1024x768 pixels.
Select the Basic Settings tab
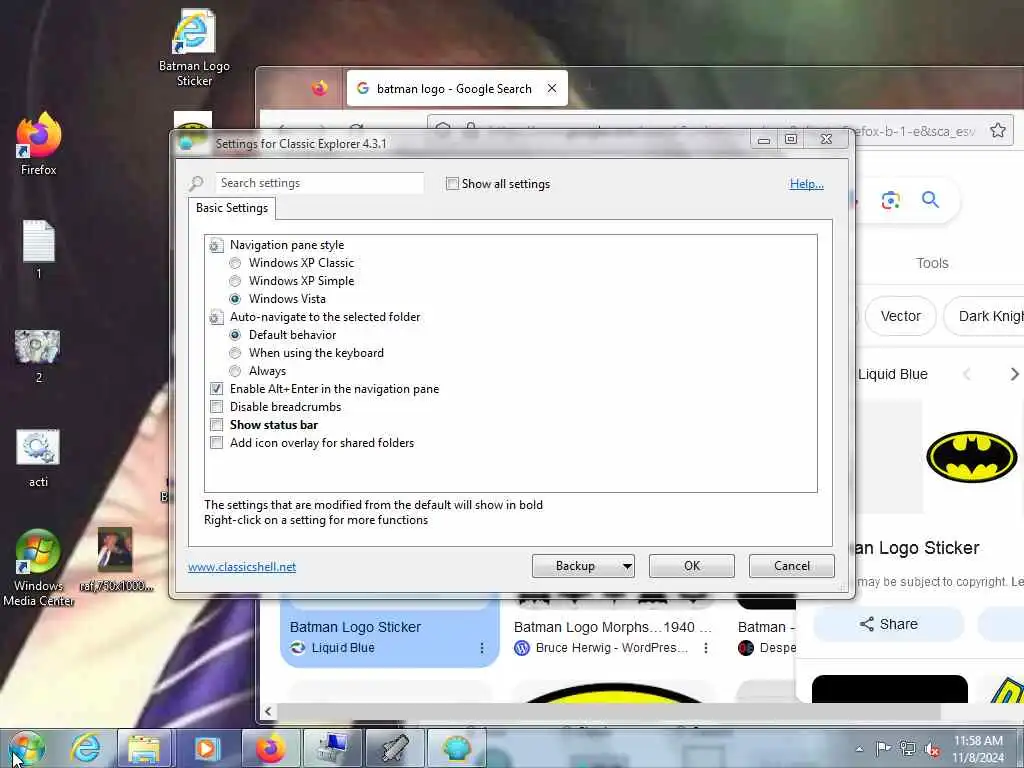[x=232, y=208]
